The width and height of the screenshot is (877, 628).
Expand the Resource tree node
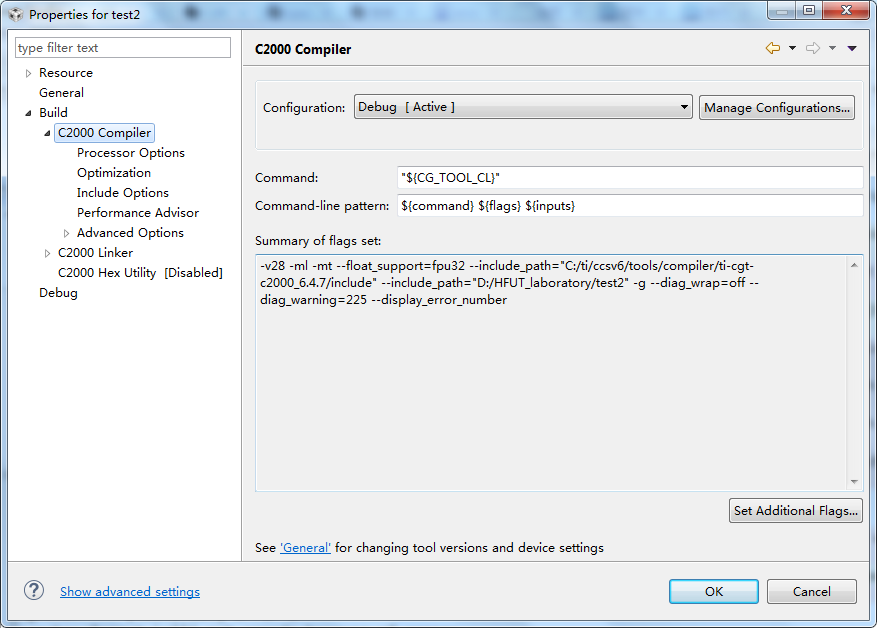pos(28,73)
